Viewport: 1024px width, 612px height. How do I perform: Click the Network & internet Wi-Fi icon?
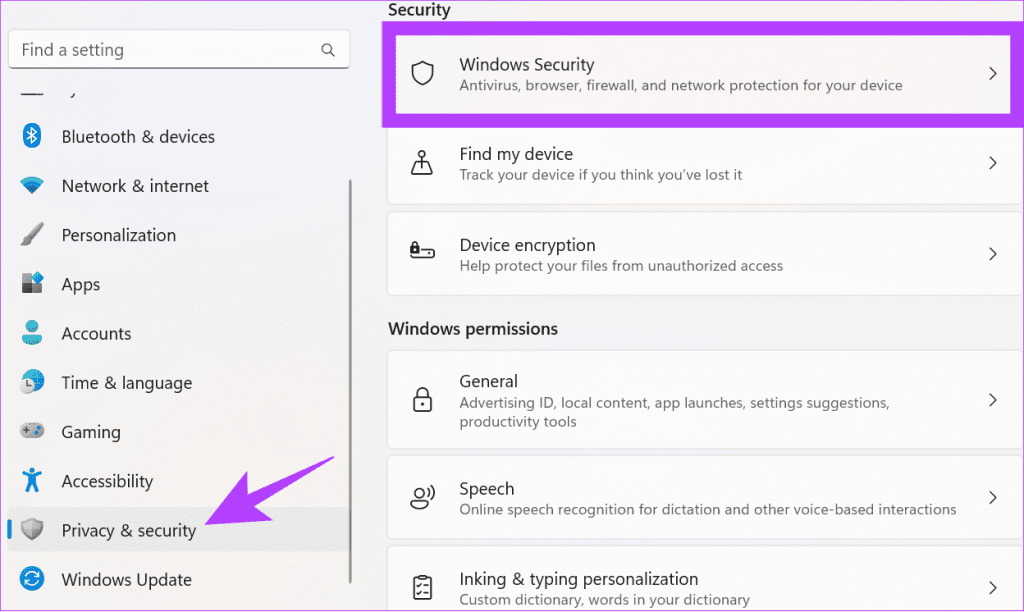[x=32, y=186]
